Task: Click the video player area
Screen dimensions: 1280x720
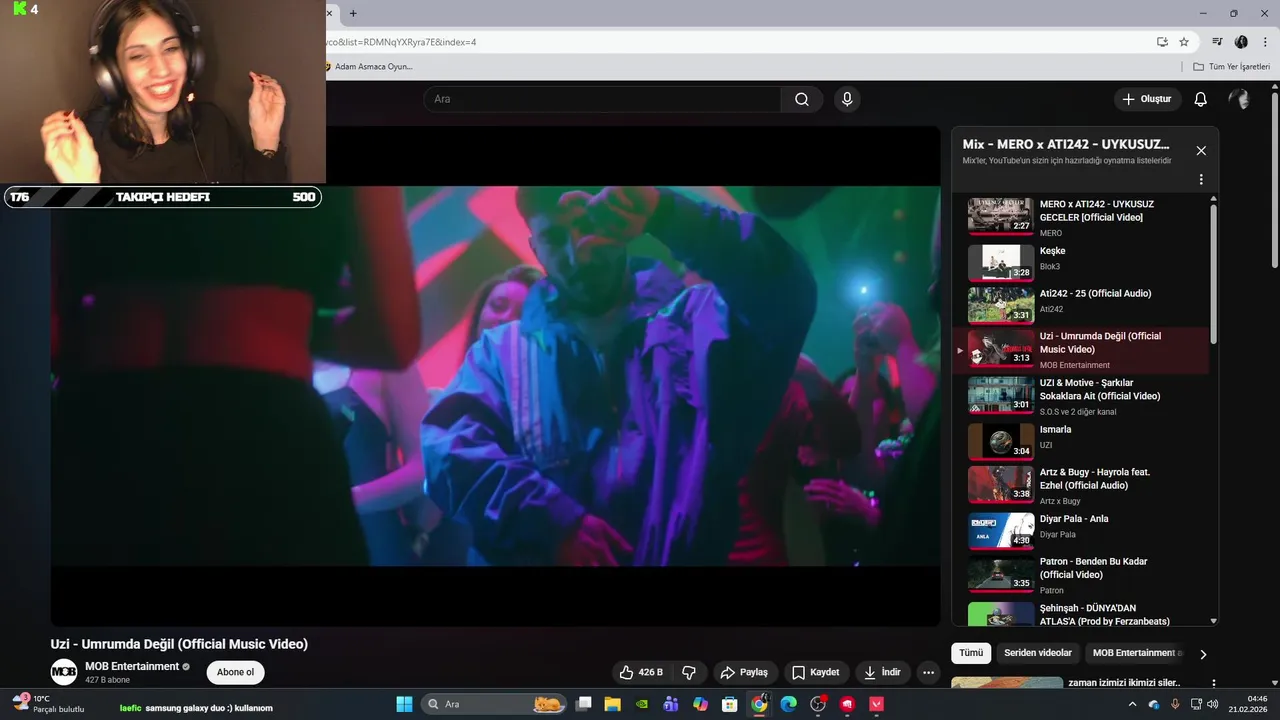Action: 495,376
